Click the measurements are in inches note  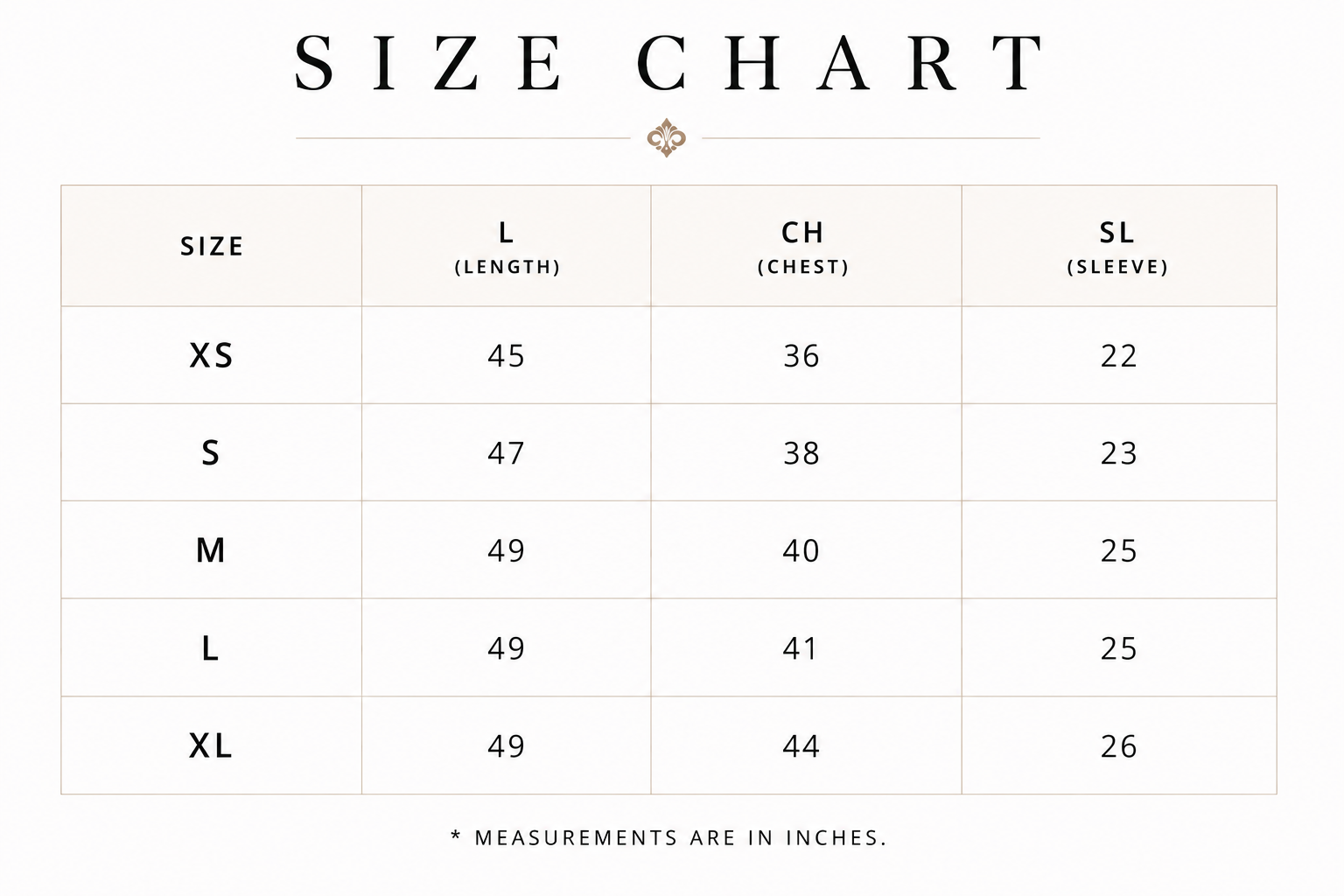[668, 838]
